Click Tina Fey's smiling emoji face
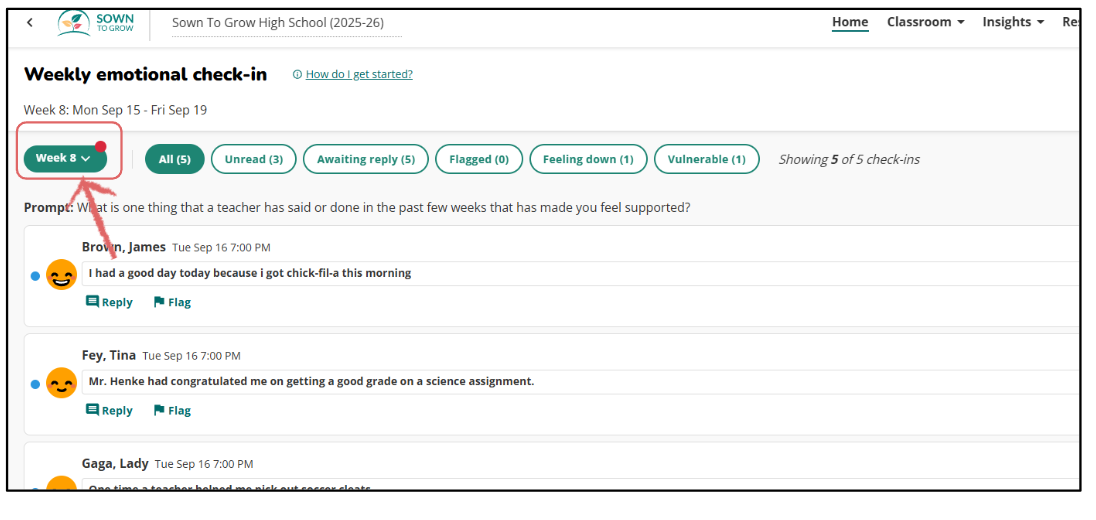The width and height of the screenshot is (1096, 520). (x=62, y=383)
